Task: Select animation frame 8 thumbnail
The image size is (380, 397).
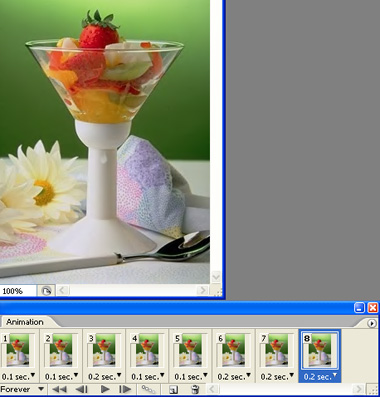Action: pyautogui.click(x=319, y=350)
